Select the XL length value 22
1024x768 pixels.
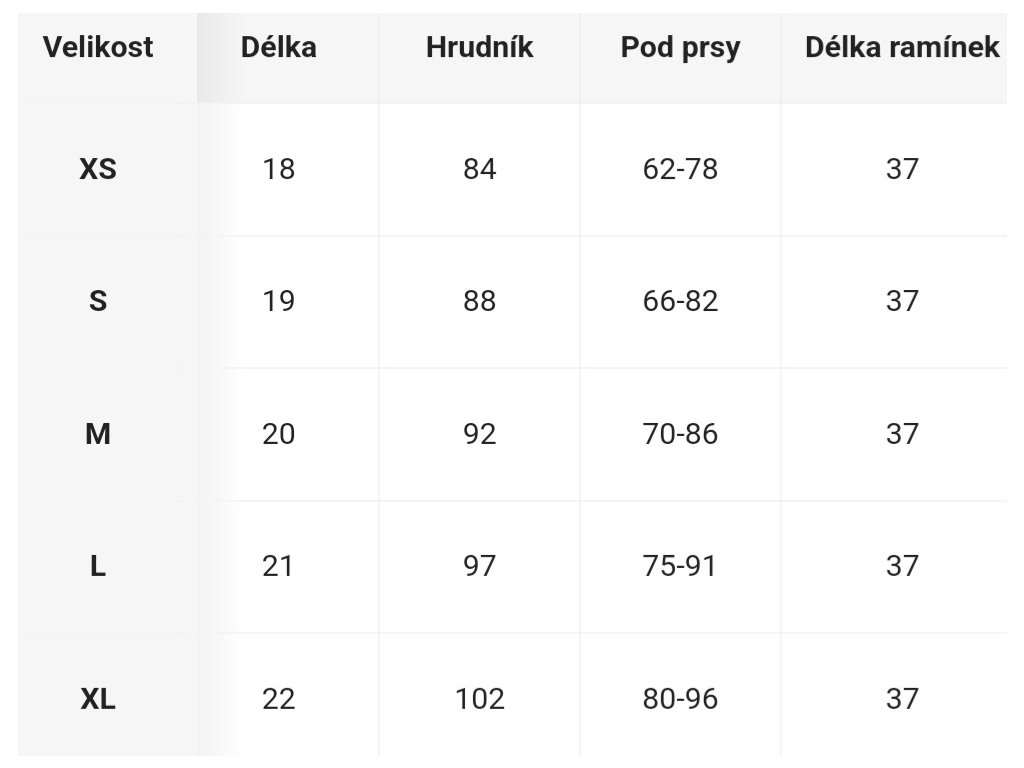click(279, 699)
